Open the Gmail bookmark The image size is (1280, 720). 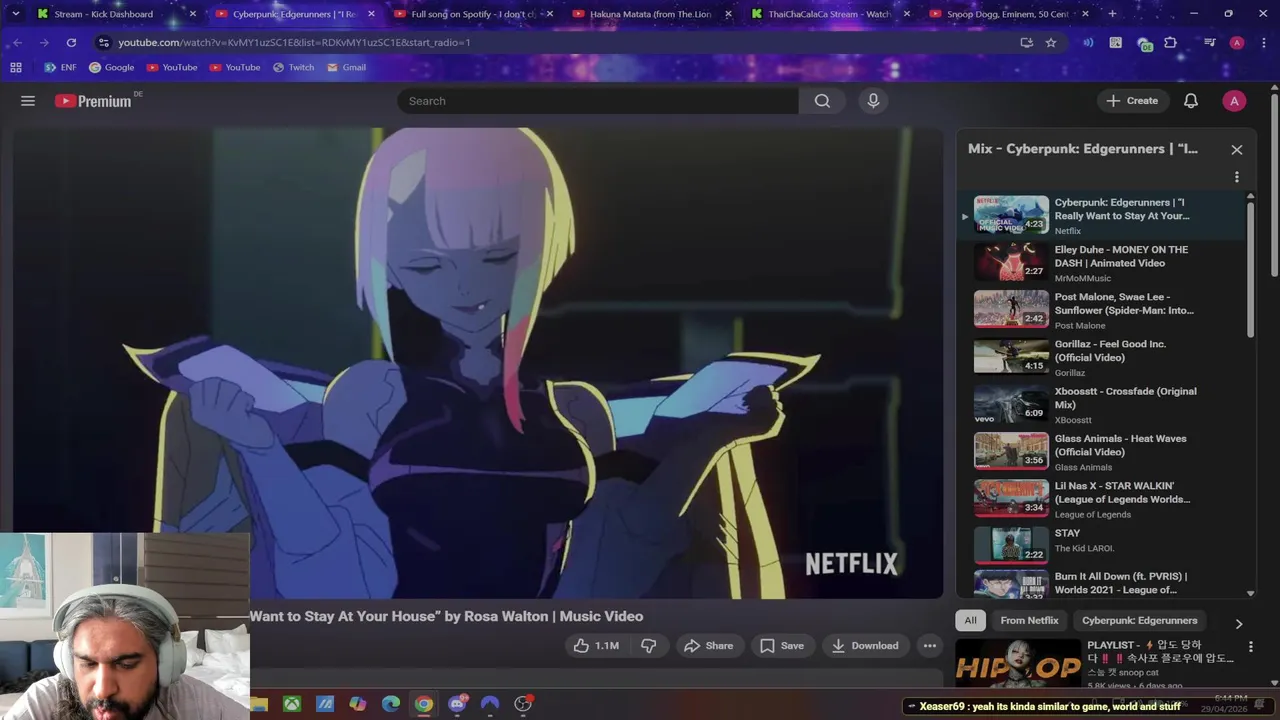tap(346, 68)
